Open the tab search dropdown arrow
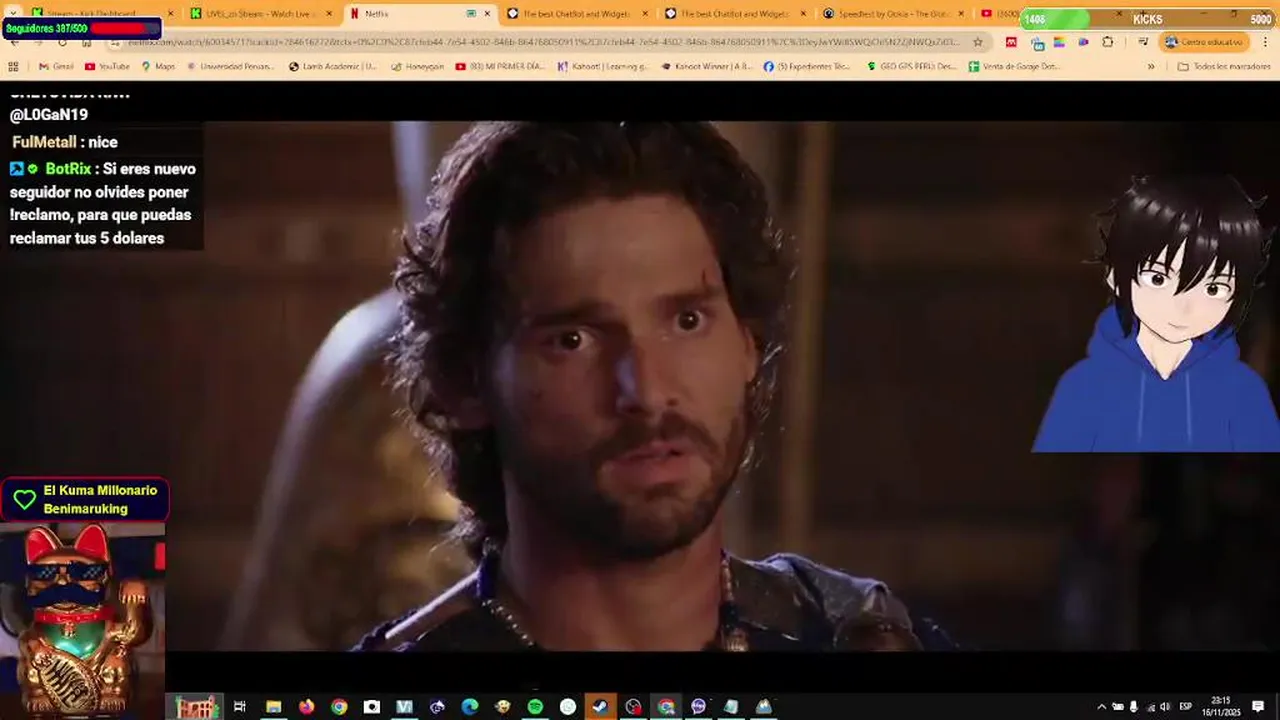 click(13, 14)
